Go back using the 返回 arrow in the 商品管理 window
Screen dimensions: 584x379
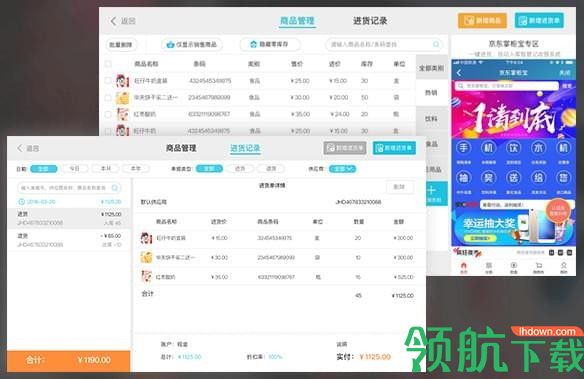click(x=123, y=21)
